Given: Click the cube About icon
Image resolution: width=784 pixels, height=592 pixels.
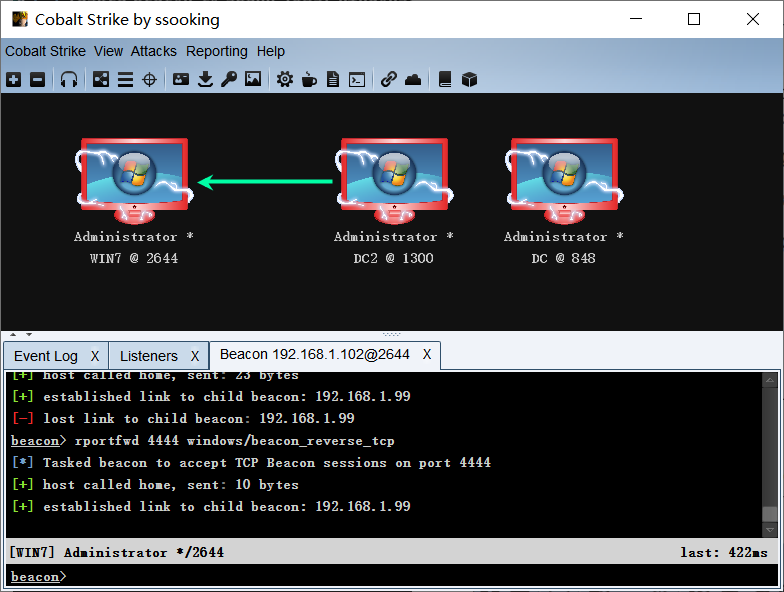Looking at the screenshot, I should click(469, 79).
